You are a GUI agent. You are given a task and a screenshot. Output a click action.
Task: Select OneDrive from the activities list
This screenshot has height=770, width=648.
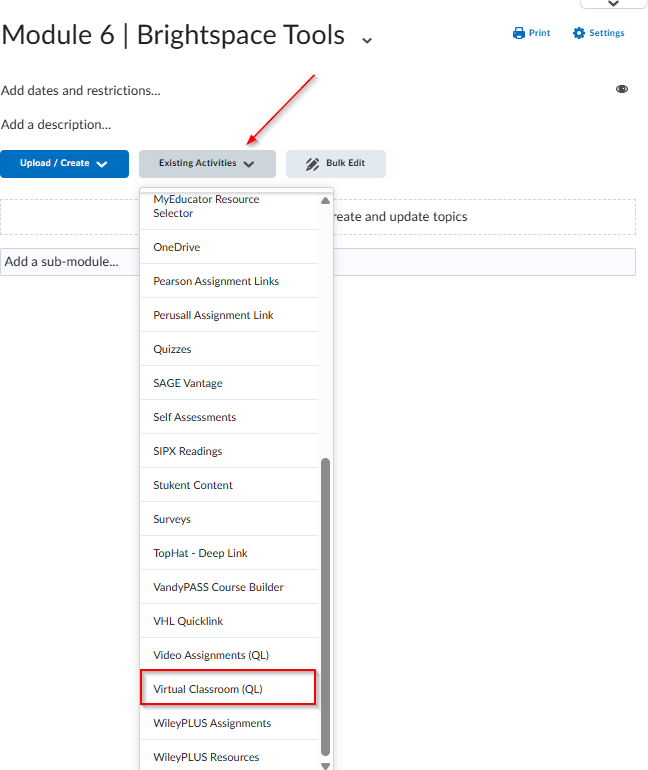[177, 247]
